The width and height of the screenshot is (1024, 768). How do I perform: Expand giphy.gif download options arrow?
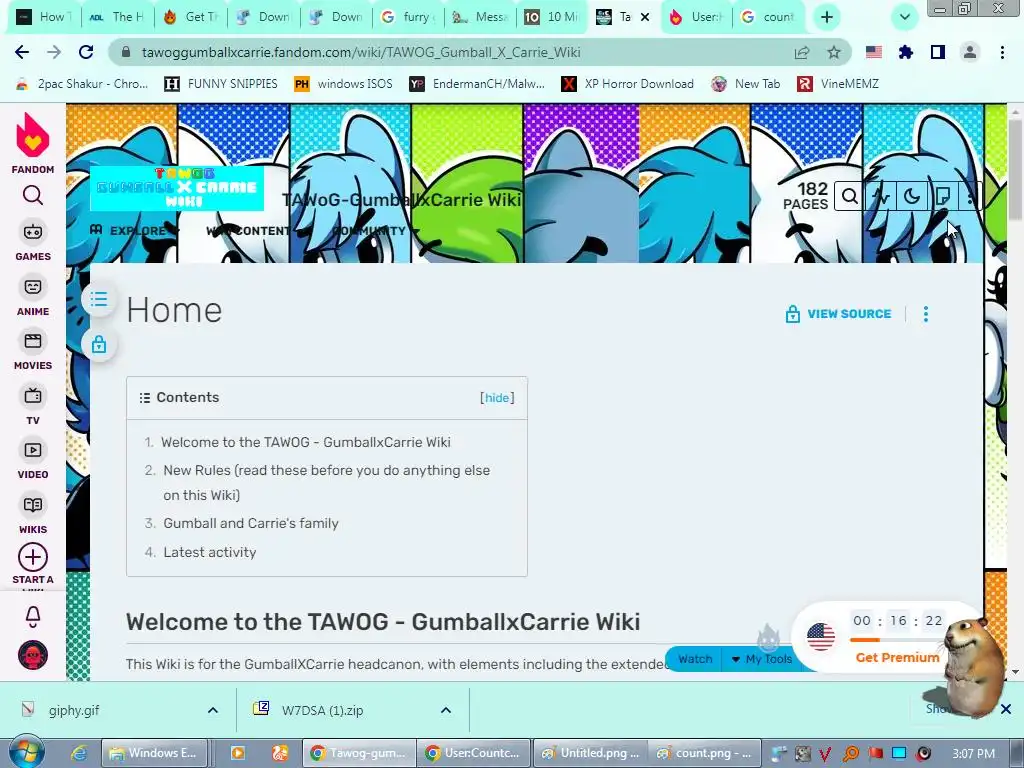(x=213, y=710)
